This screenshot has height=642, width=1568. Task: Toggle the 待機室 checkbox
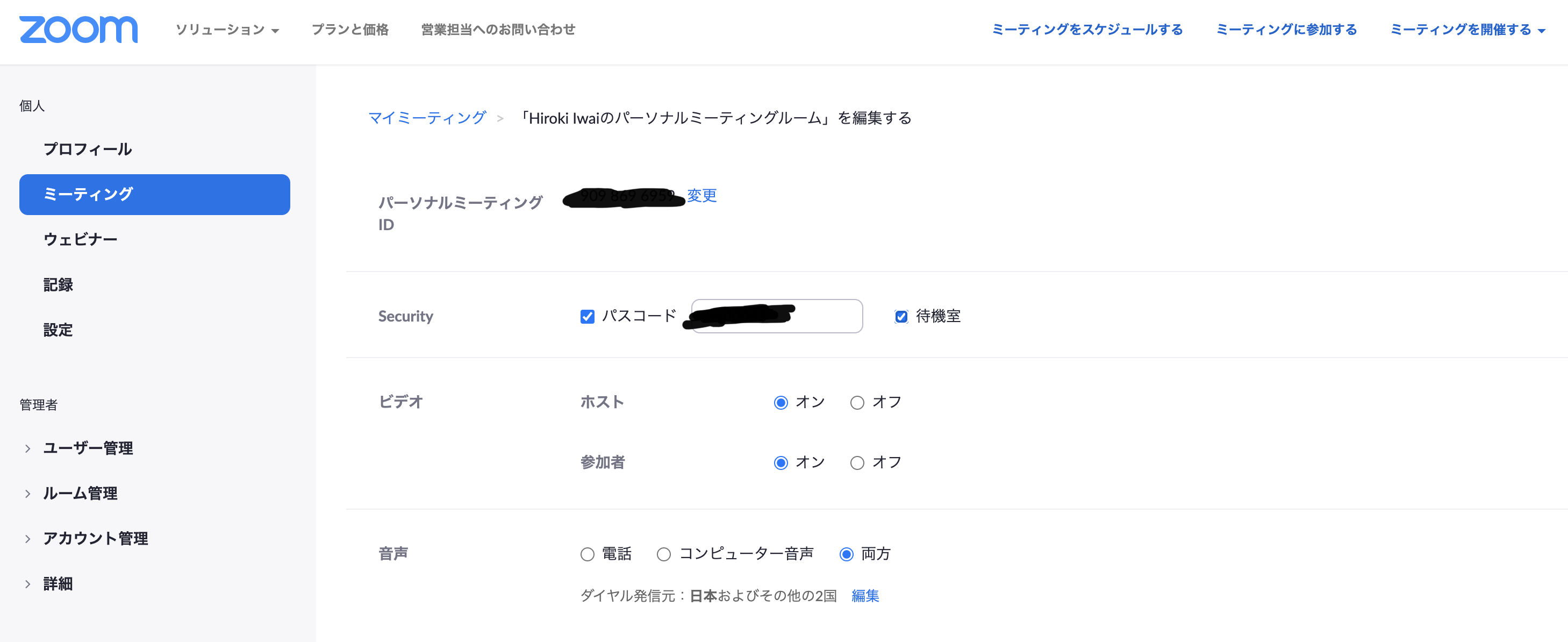[901, 317]
